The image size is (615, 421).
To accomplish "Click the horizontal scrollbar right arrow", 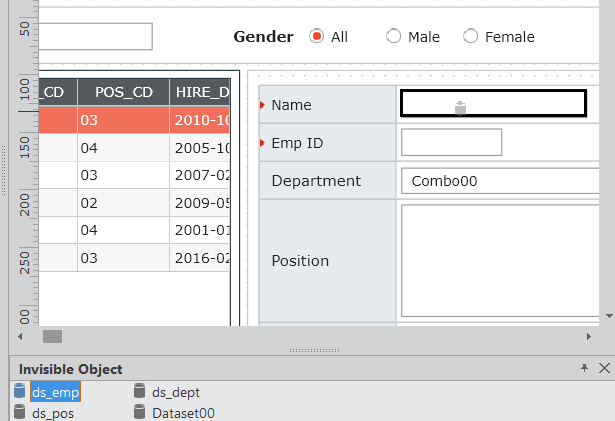I will pyautogui.click(x=589, y=336).
